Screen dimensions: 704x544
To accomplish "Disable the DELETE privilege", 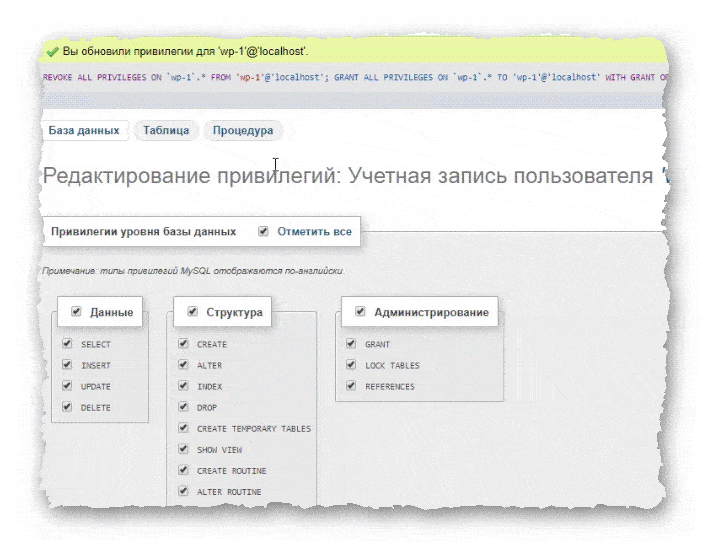I will [x=67, y=407].
